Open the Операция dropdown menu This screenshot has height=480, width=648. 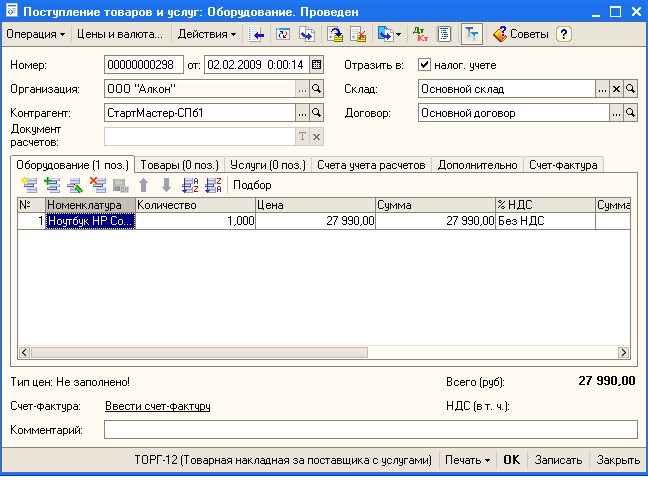click(x=35, y=34)
